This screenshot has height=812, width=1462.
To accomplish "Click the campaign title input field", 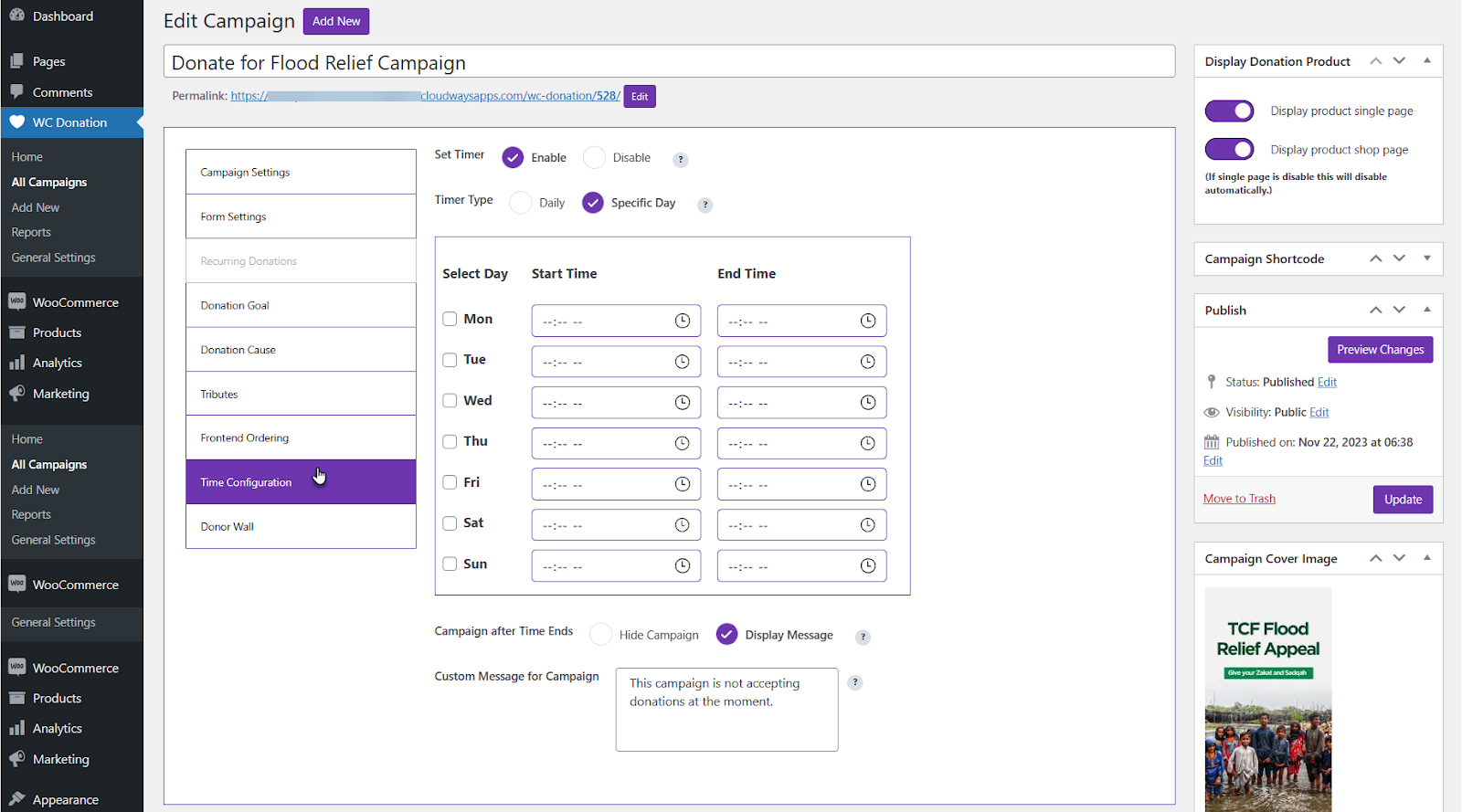I will click(x=668, y=62).
